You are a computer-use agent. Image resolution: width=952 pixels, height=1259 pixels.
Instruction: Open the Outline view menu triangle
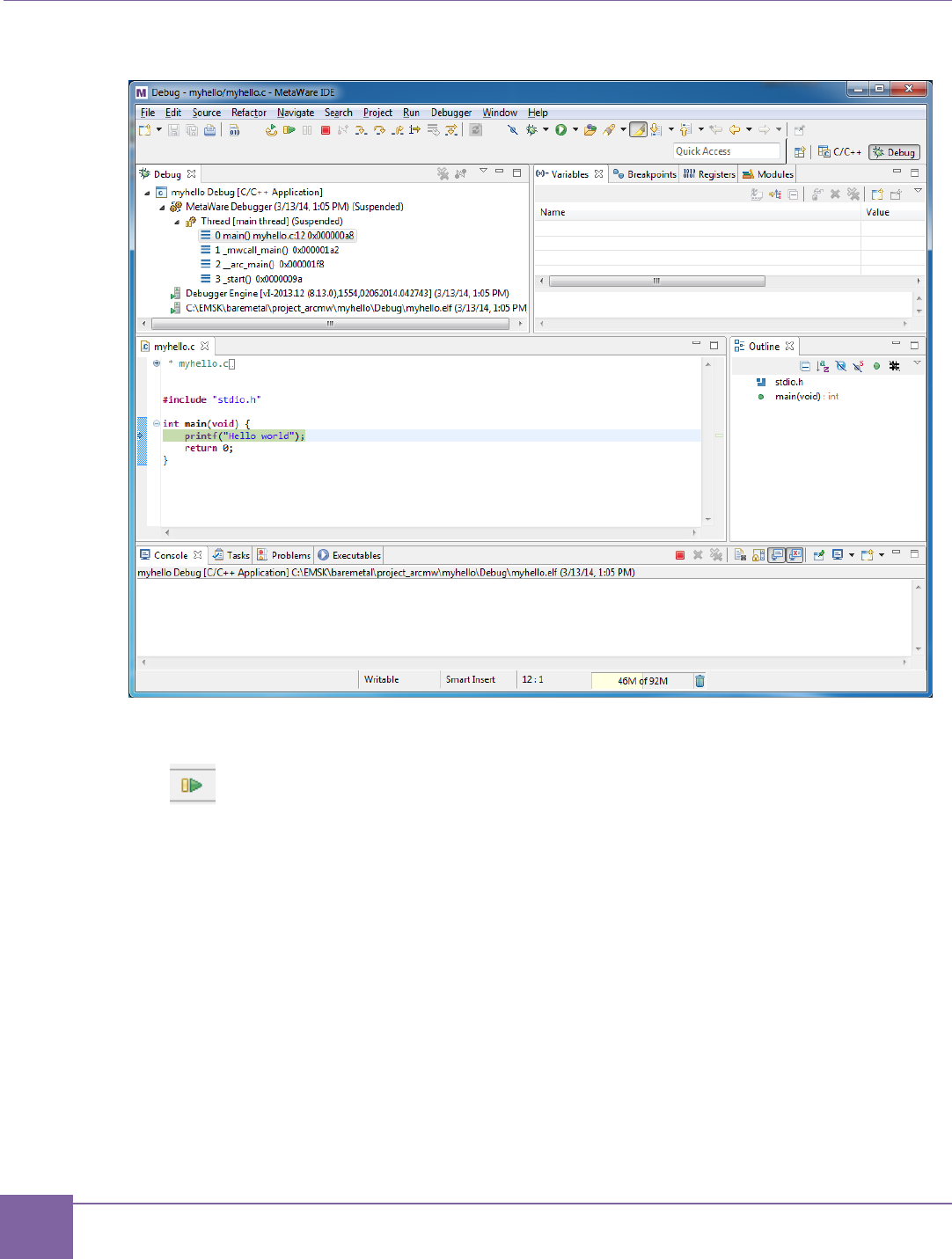click(x=917, y=363)
